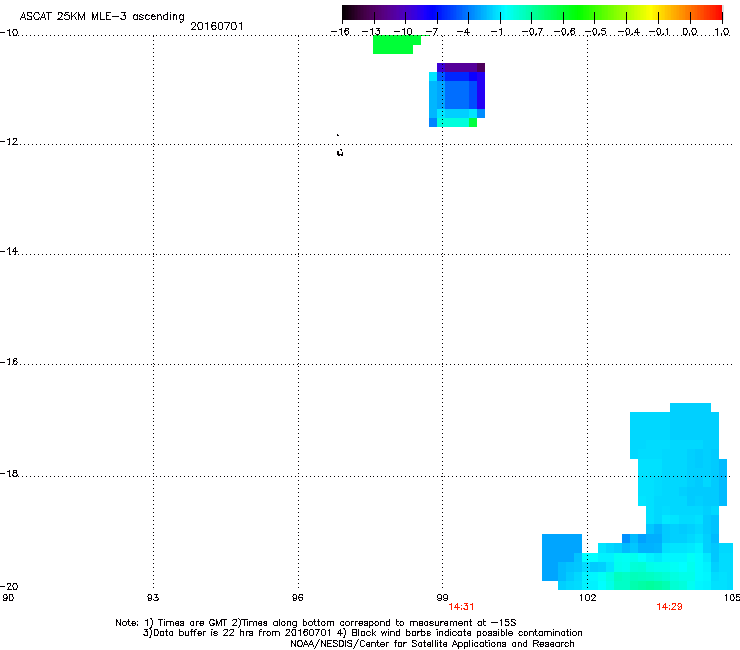Click the green data patch near the top
Screen dimensions: 740x650
click(394, 44)
